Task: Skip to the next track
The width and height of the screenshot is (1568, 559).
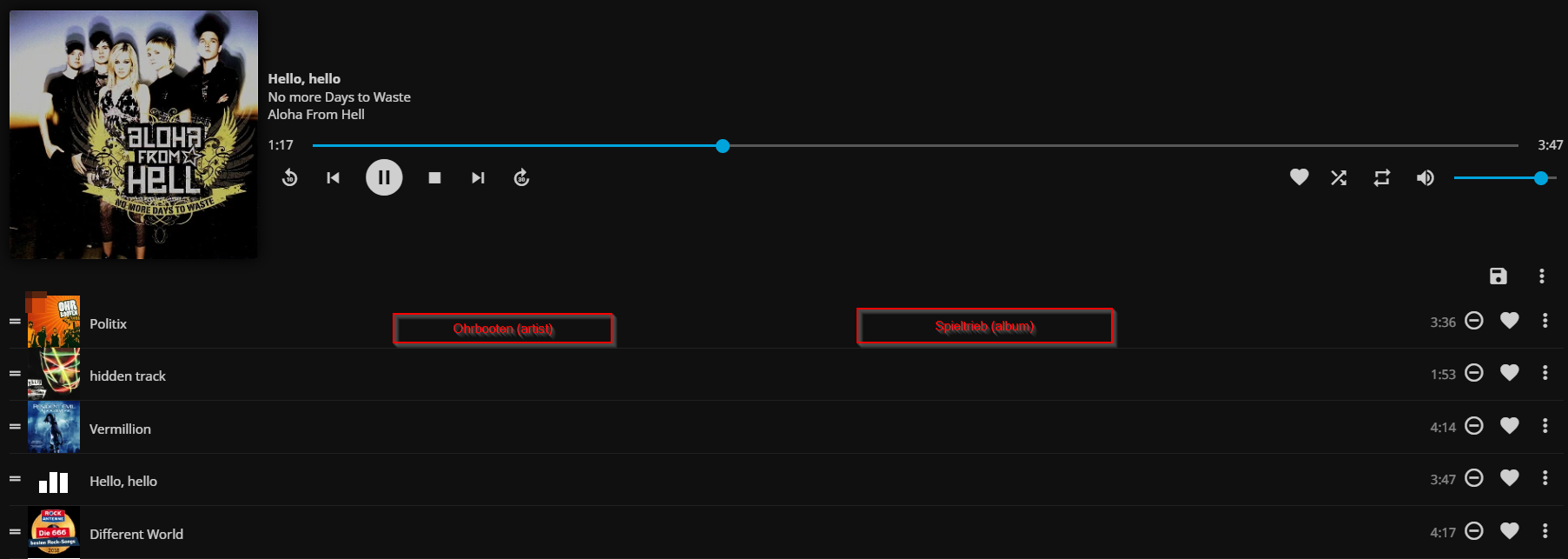Action: click(478, 177)
